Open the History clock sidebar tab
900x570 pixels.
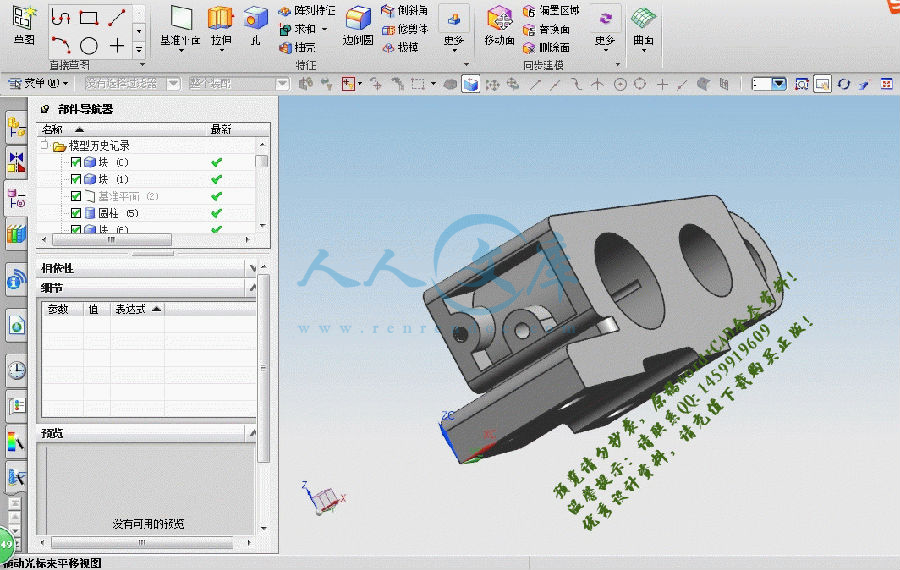[16, 370]
